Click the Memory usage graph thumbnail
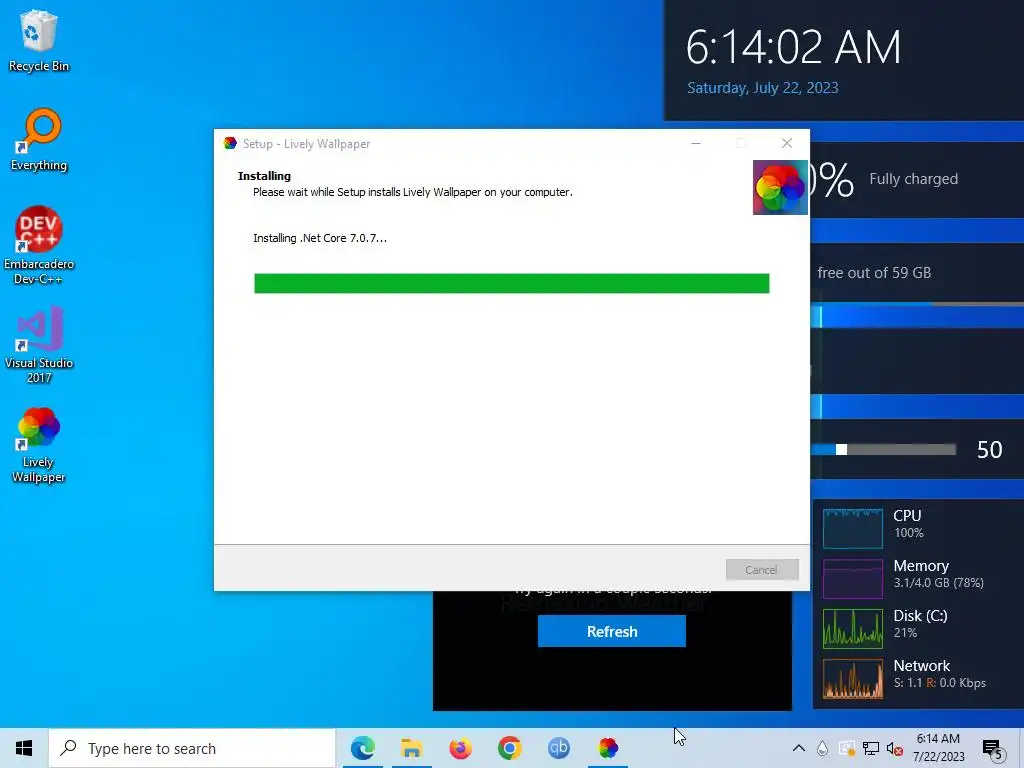Screen dimensions: 1024x768 tap(853, 579)
